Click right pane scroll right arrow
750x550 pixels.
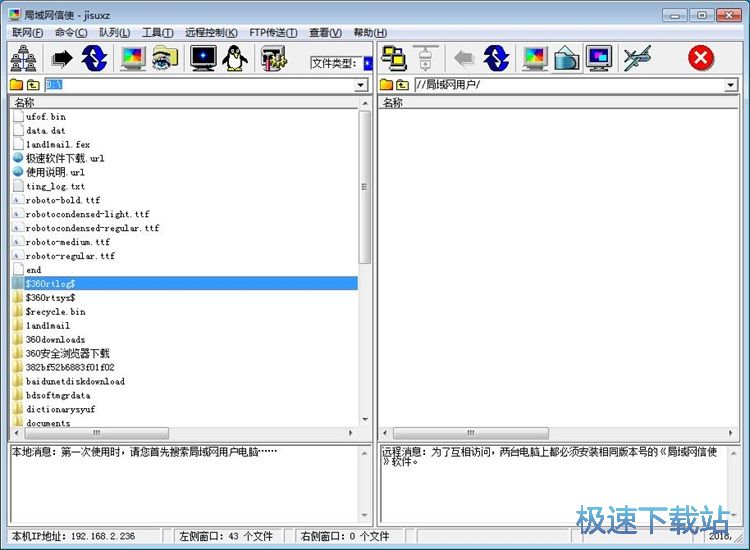730,433
